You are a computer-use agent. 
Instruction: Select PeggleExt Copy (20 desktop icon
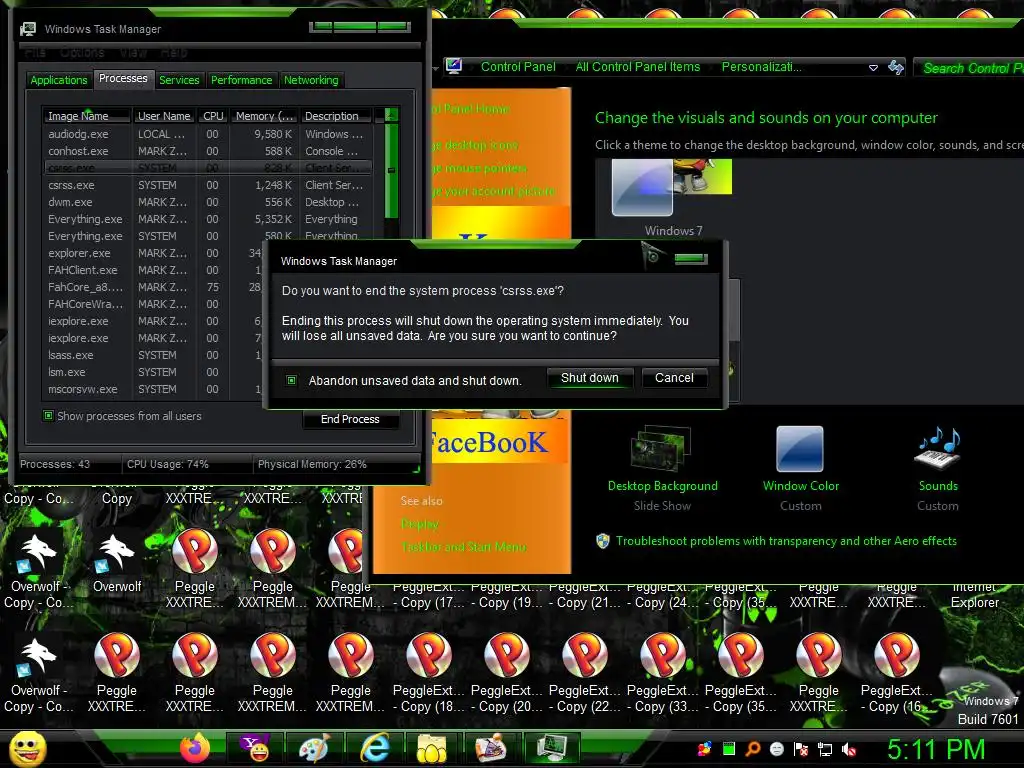pos(506,673)
